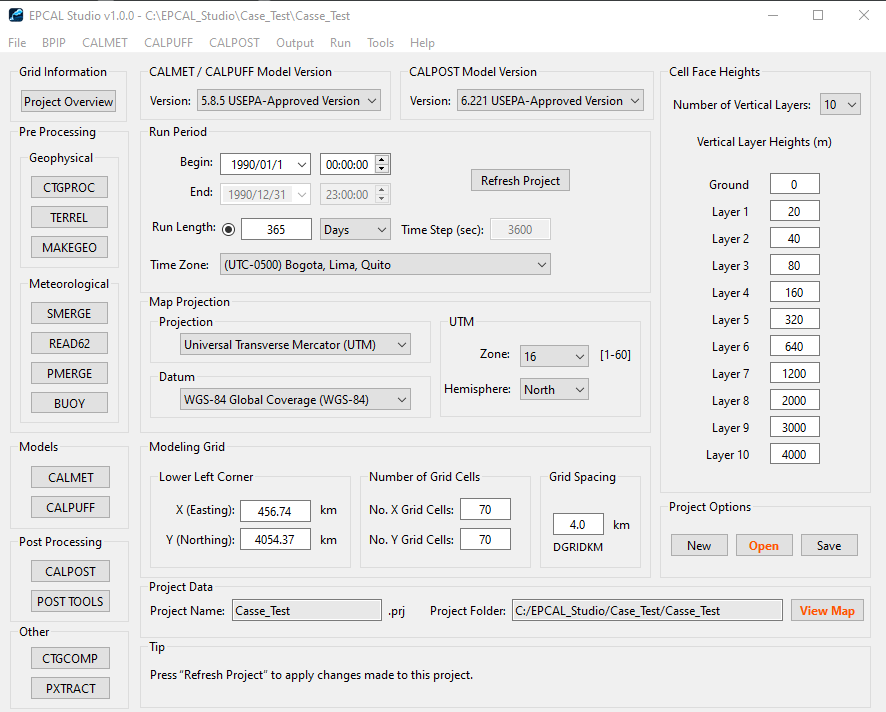This screenshot has width=886, height=712.
Task: Select the Run Length radio button
Action: (228, 229)
